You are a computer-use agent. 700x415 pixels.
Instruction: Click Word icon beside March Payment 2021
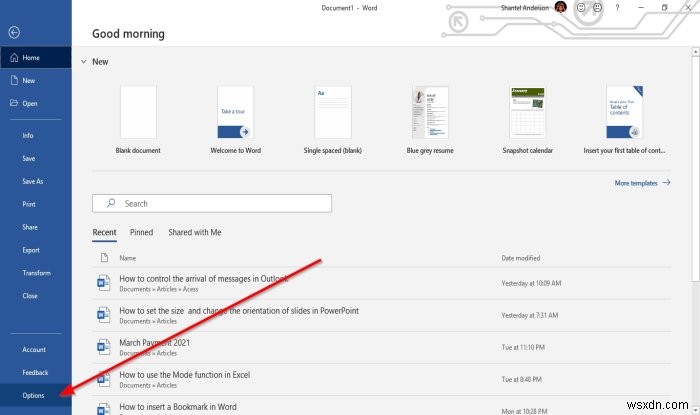coord(103,347)
